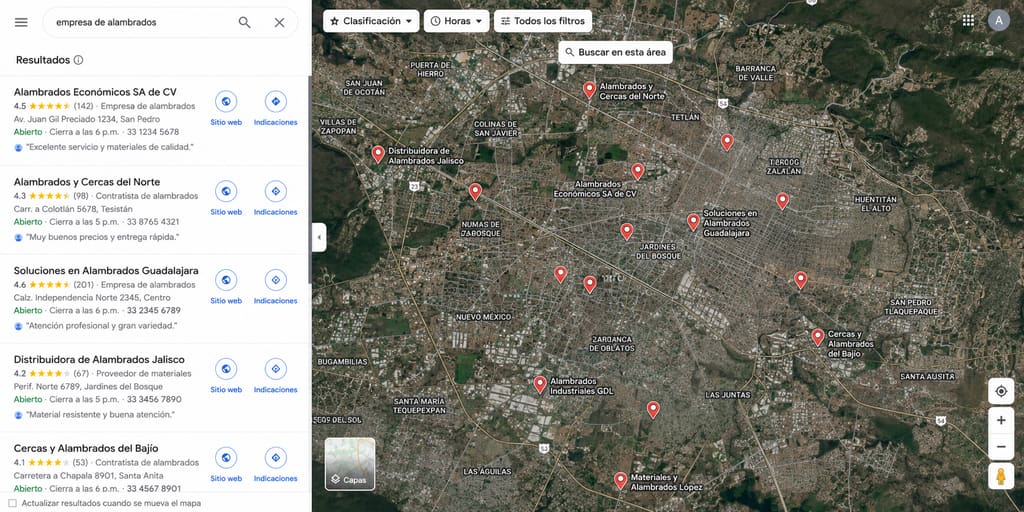Click review "Material resistente y buena atención."
Screen dimensions: 1024x512
click(100, 415)
